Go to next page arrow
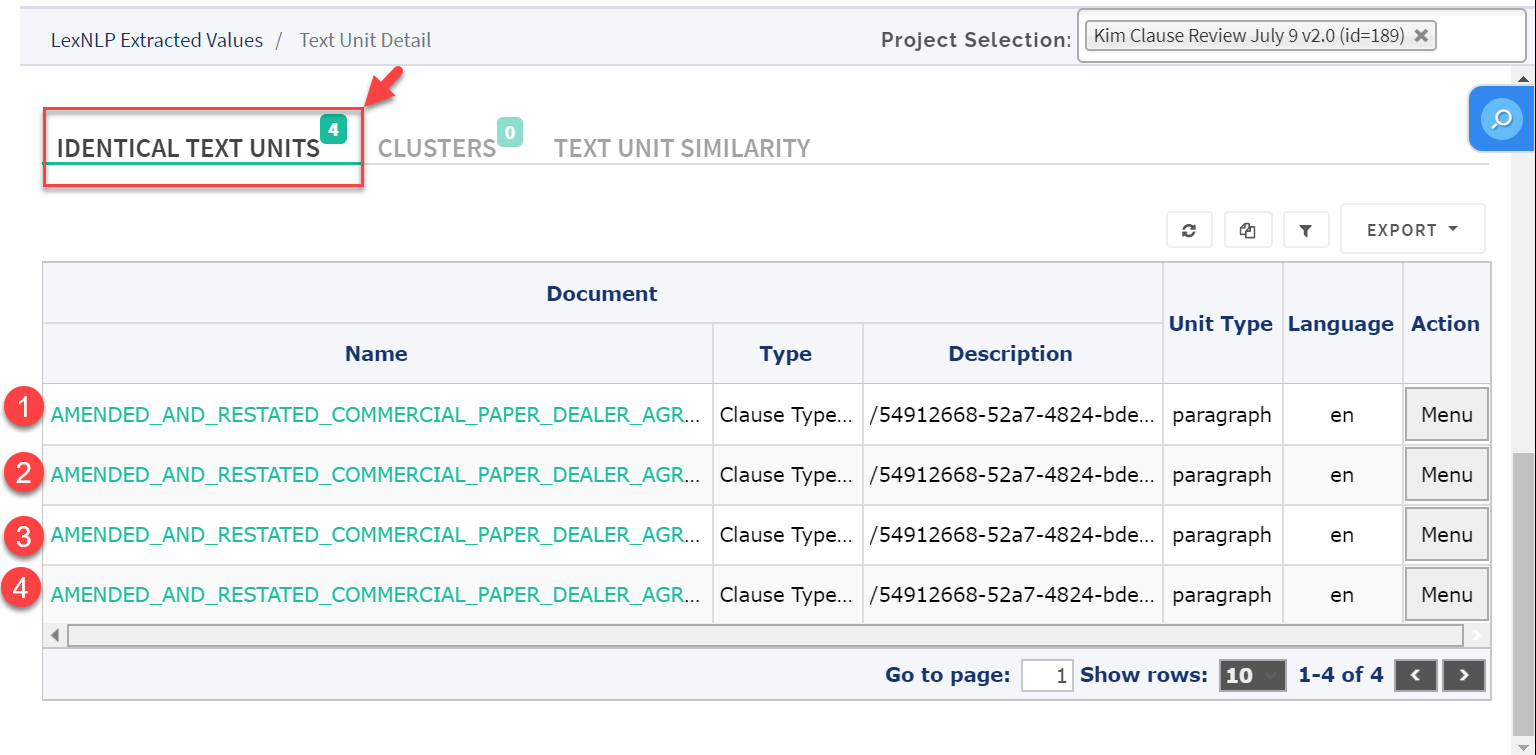The image size is (1536, 755). (1464, 675)
